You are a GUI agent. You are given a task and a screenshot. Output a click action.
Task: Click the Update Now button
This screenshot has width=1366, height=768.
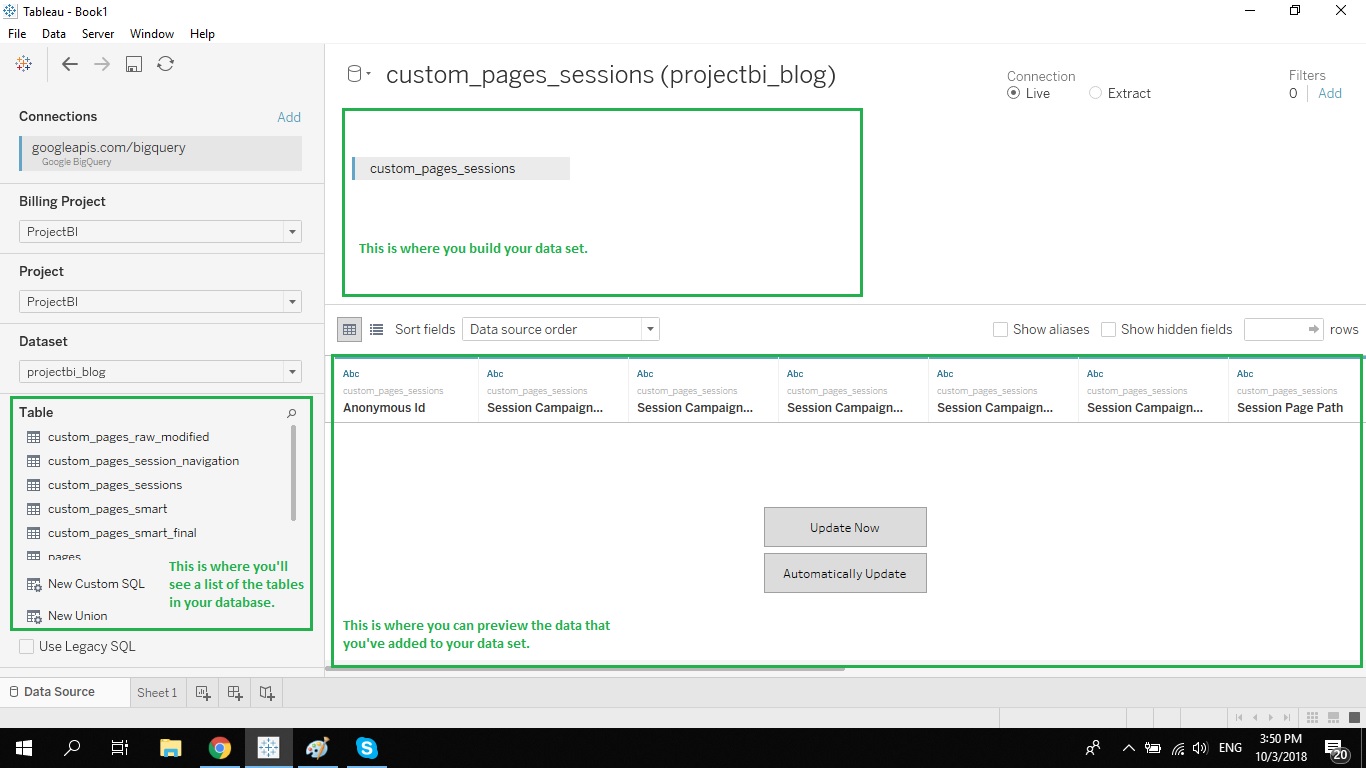pyautogui.click(x=845, y=527)
